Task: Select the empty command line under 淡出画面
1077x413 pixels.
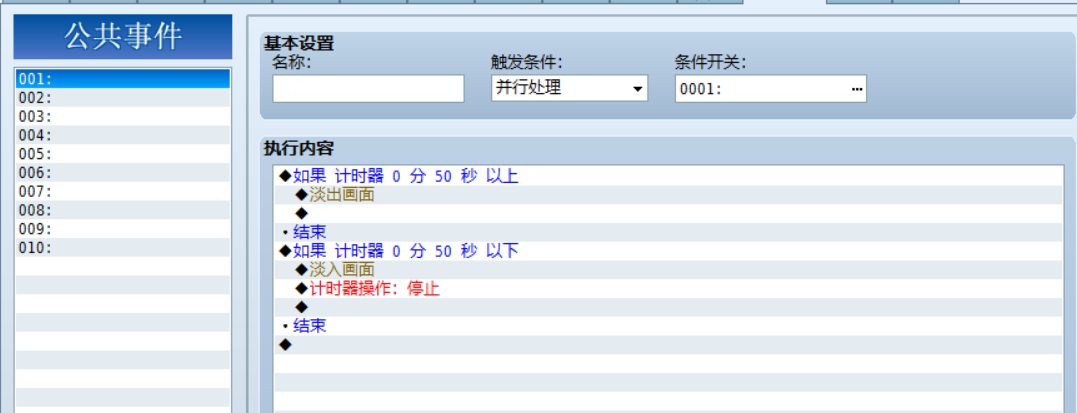Action: point(668,213)
